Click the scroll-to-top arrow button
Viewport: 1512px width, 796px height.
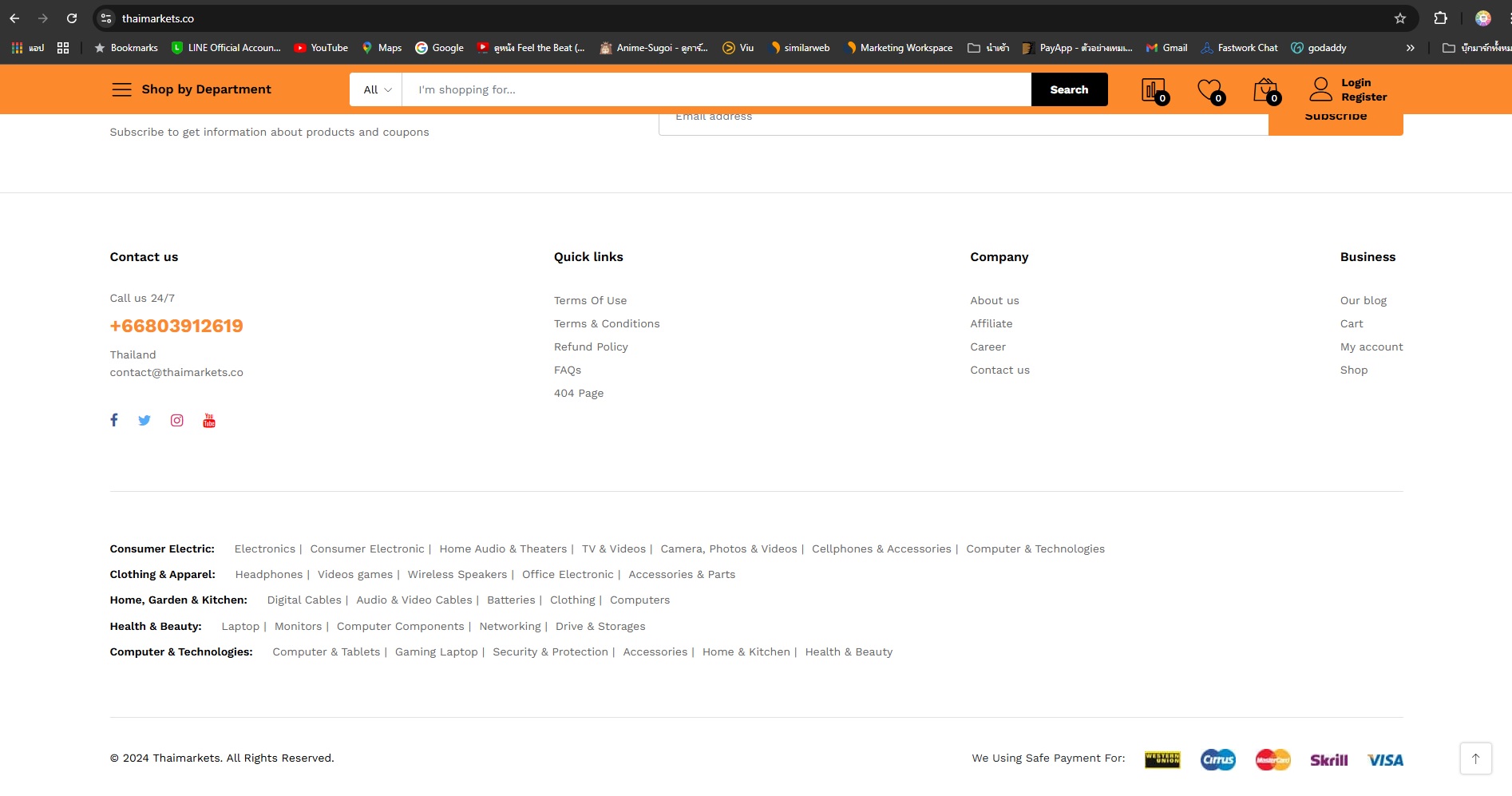1475,758
